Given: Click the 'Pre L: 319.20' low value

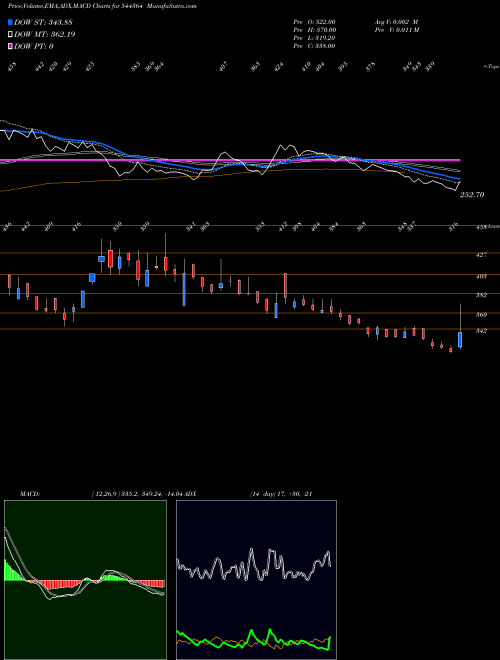Looking at the screenshot, I should 314,38.
